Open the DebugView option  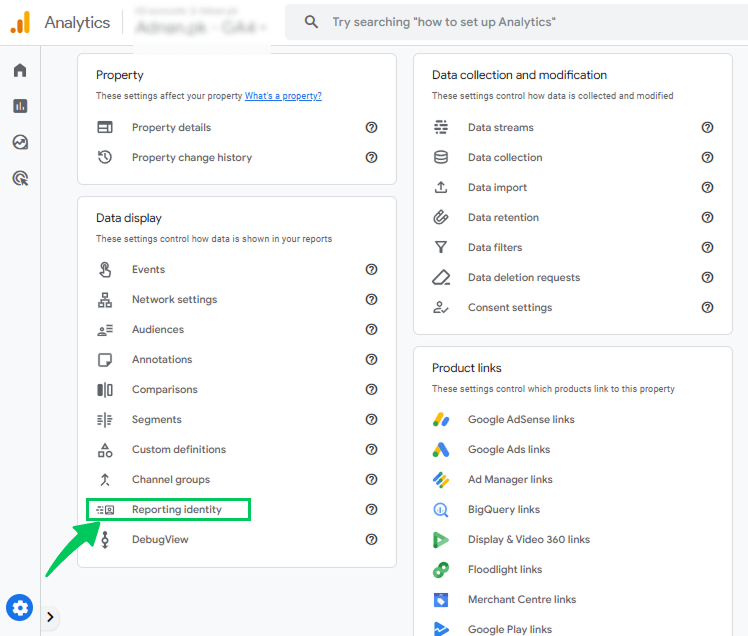point(160,539)
